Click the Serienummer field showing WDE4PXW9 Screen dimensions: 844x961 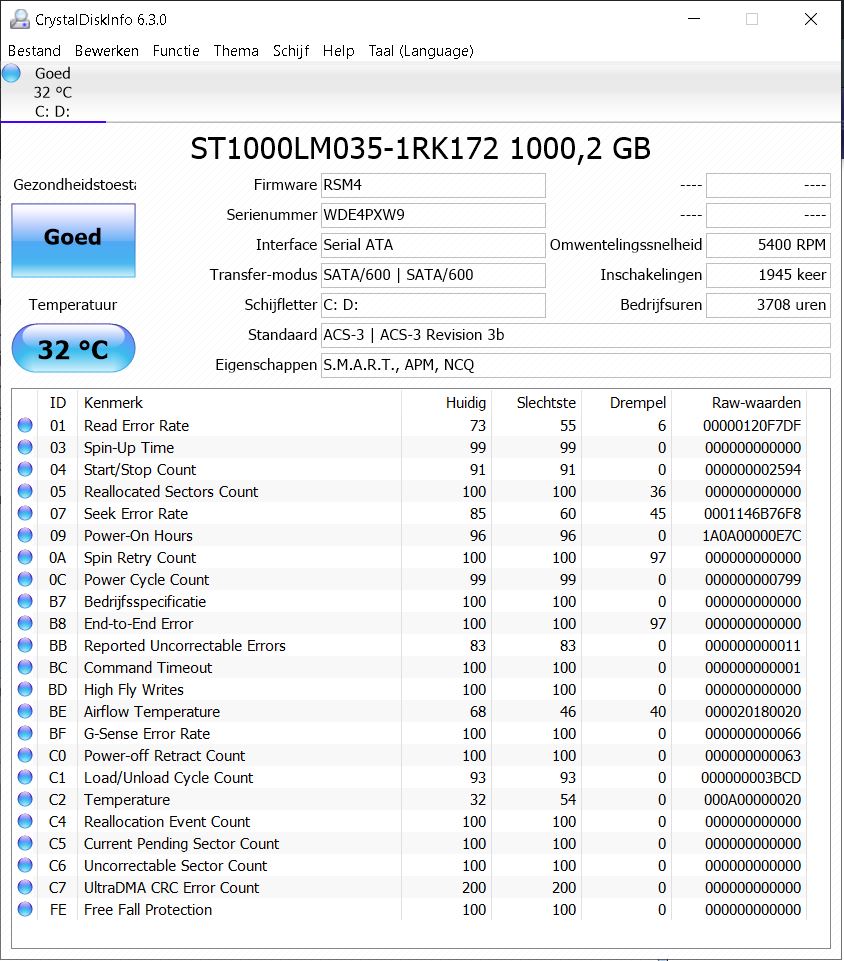pyautogui.click(x=433, y=215)
